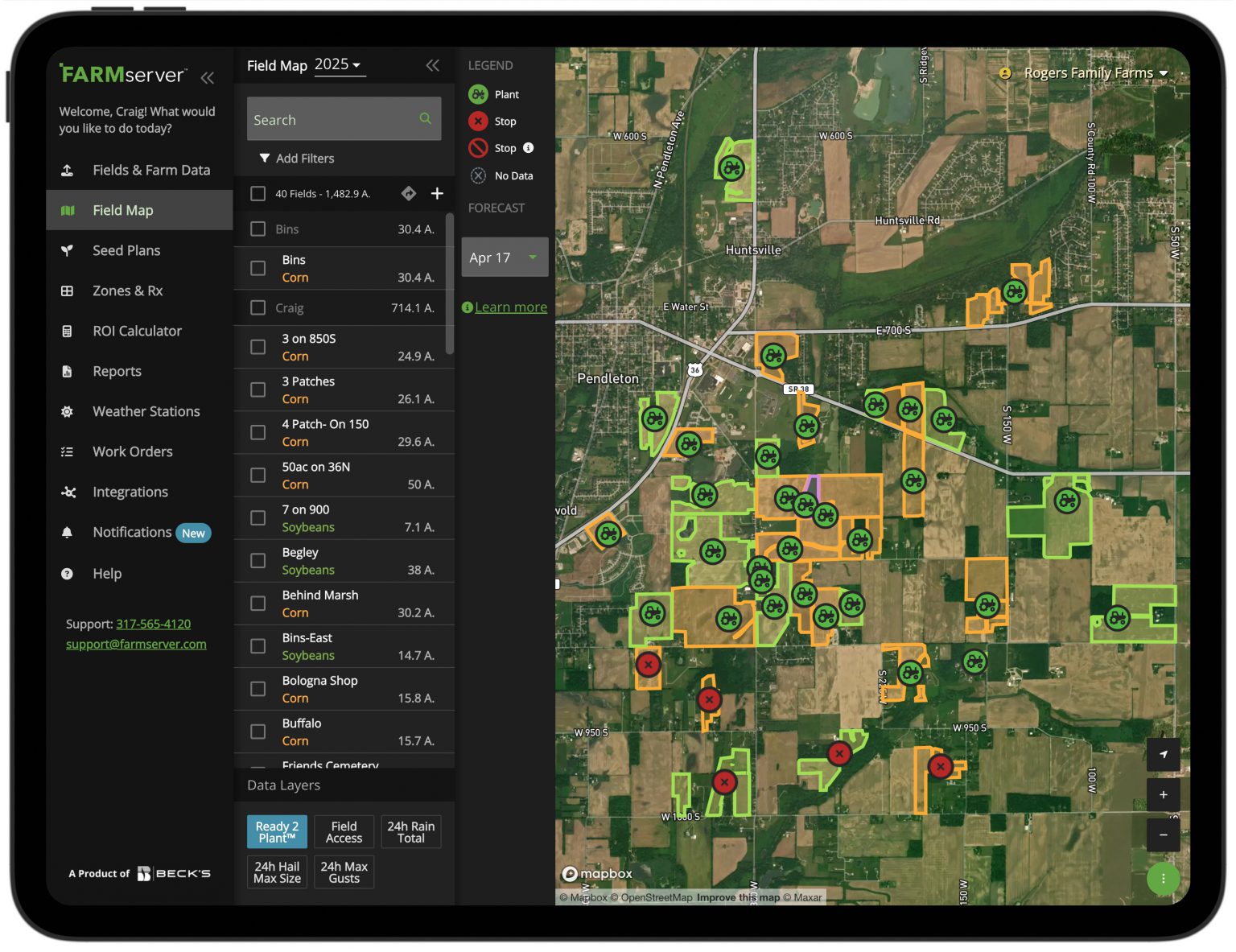Click the Notifications bell icon
Image resolution: width=1236 pixels, height=952 pixels.
click(68, 532)
